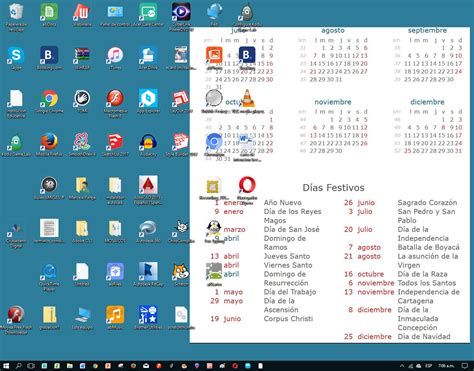Viewport: 474px width, 371px height.
Task: Open the iTunes desktop shortcut
Action: [x=115, y=55]
